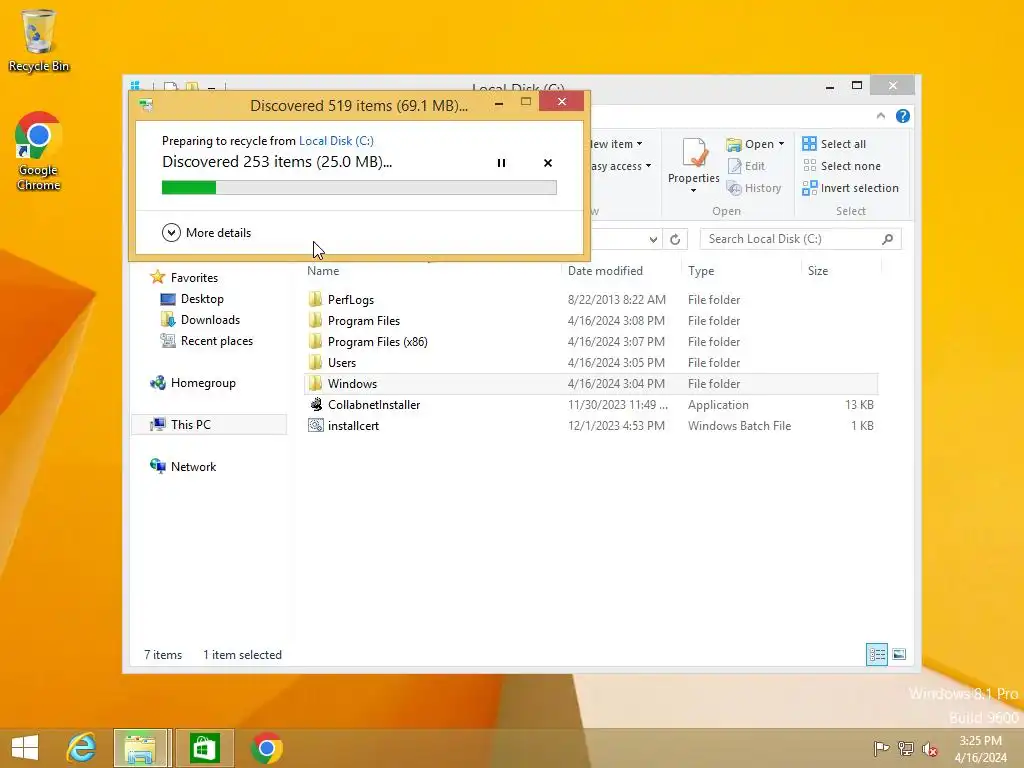Open Explorer Help question mark icon

pyautogui.click(x=903, y=116)
